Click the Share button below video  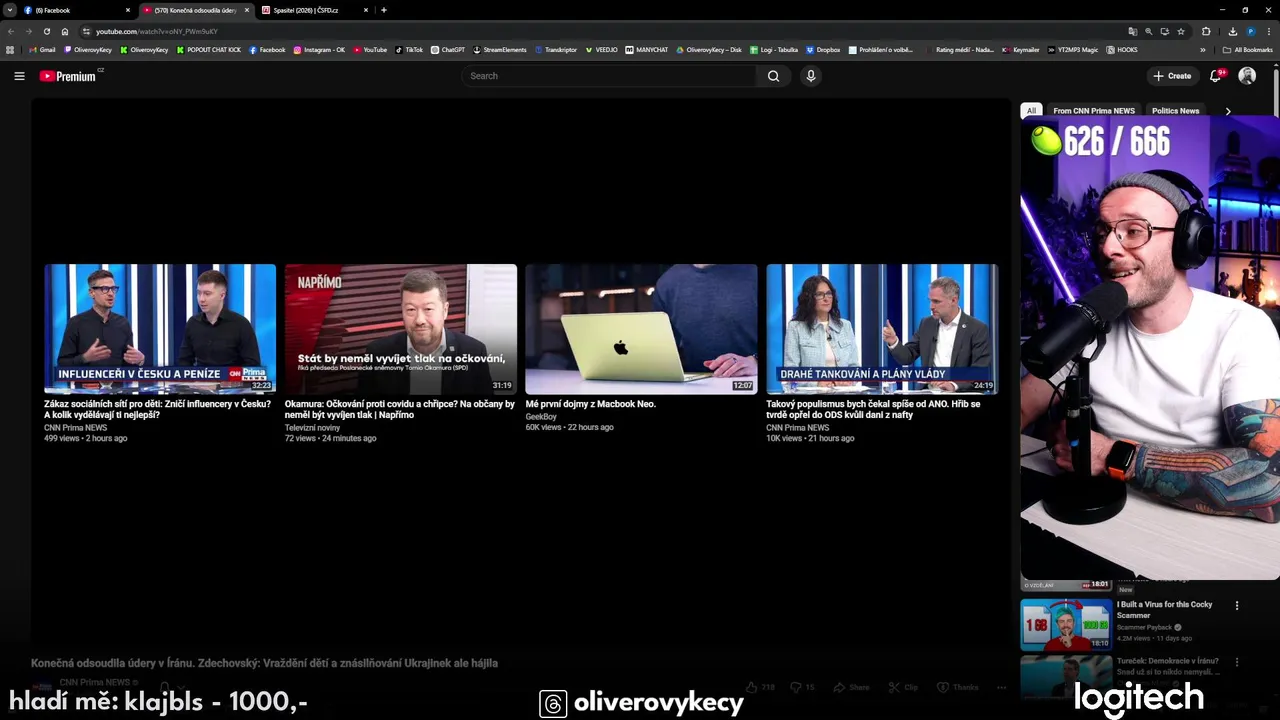click(852, 687)
